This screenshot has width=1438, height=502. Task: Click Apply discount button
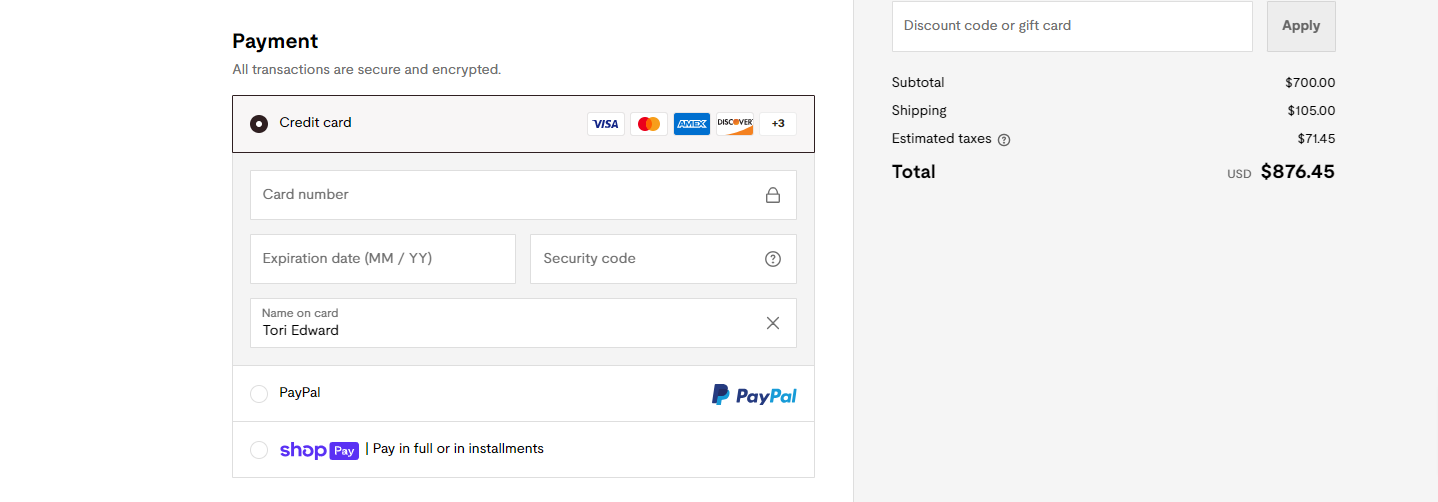tap(1301, 26)
